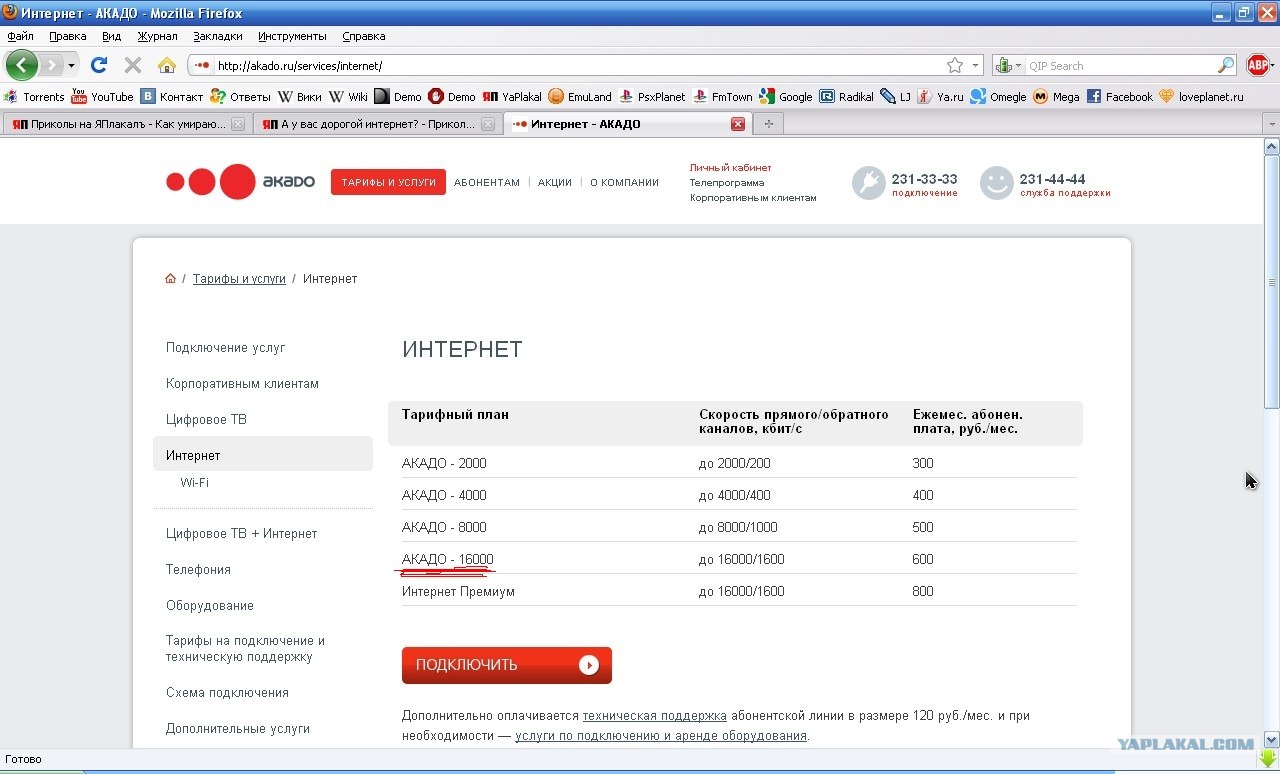Screen dimensions: 1280x774
Task: Open the АБОНЕНТАМ navigation item
Action: click(487, 183)
